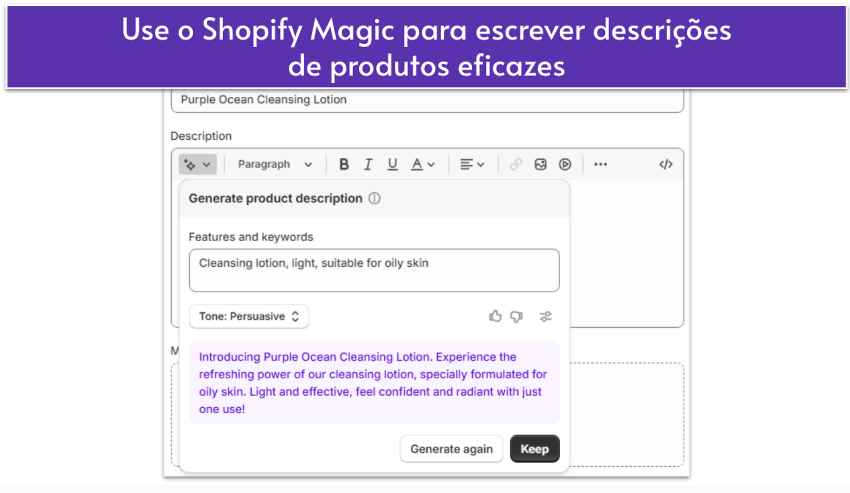
Task: Toggle underline formatting
Action: pos(392,164)
